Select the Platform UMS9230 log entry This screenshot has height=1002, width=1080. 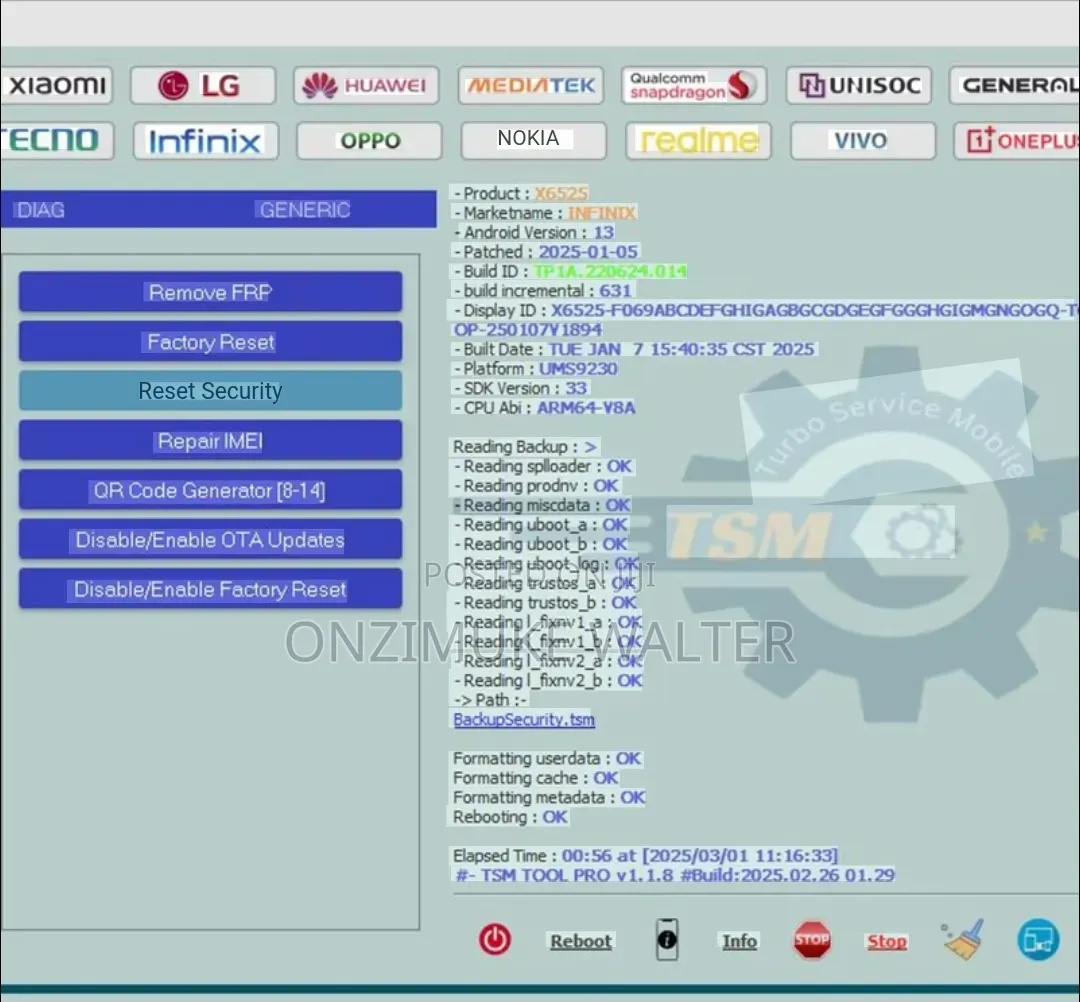click(535, 369)
